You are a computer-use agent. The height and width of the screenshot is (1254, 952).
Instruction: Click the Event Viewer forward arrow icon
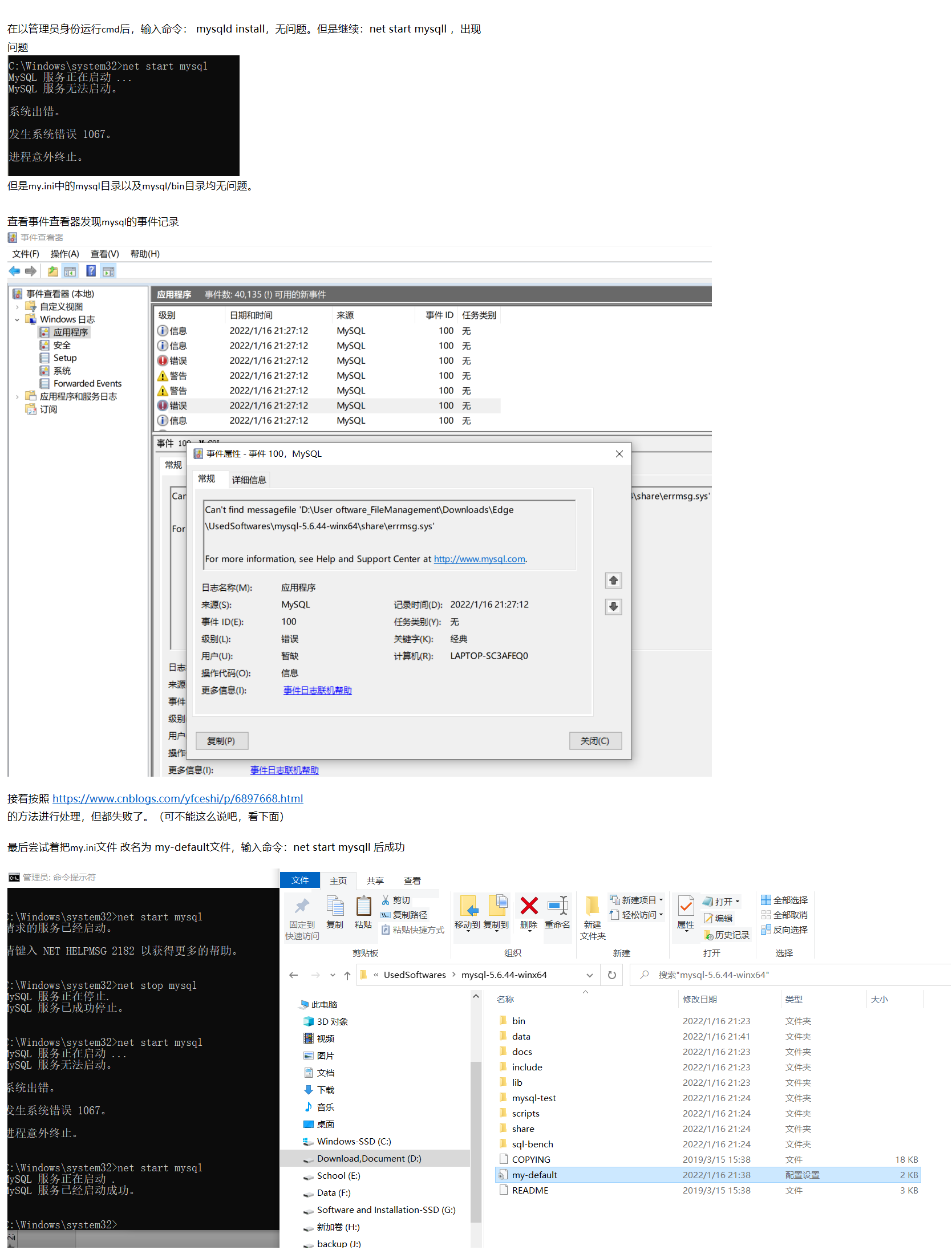tap(31, 271)
